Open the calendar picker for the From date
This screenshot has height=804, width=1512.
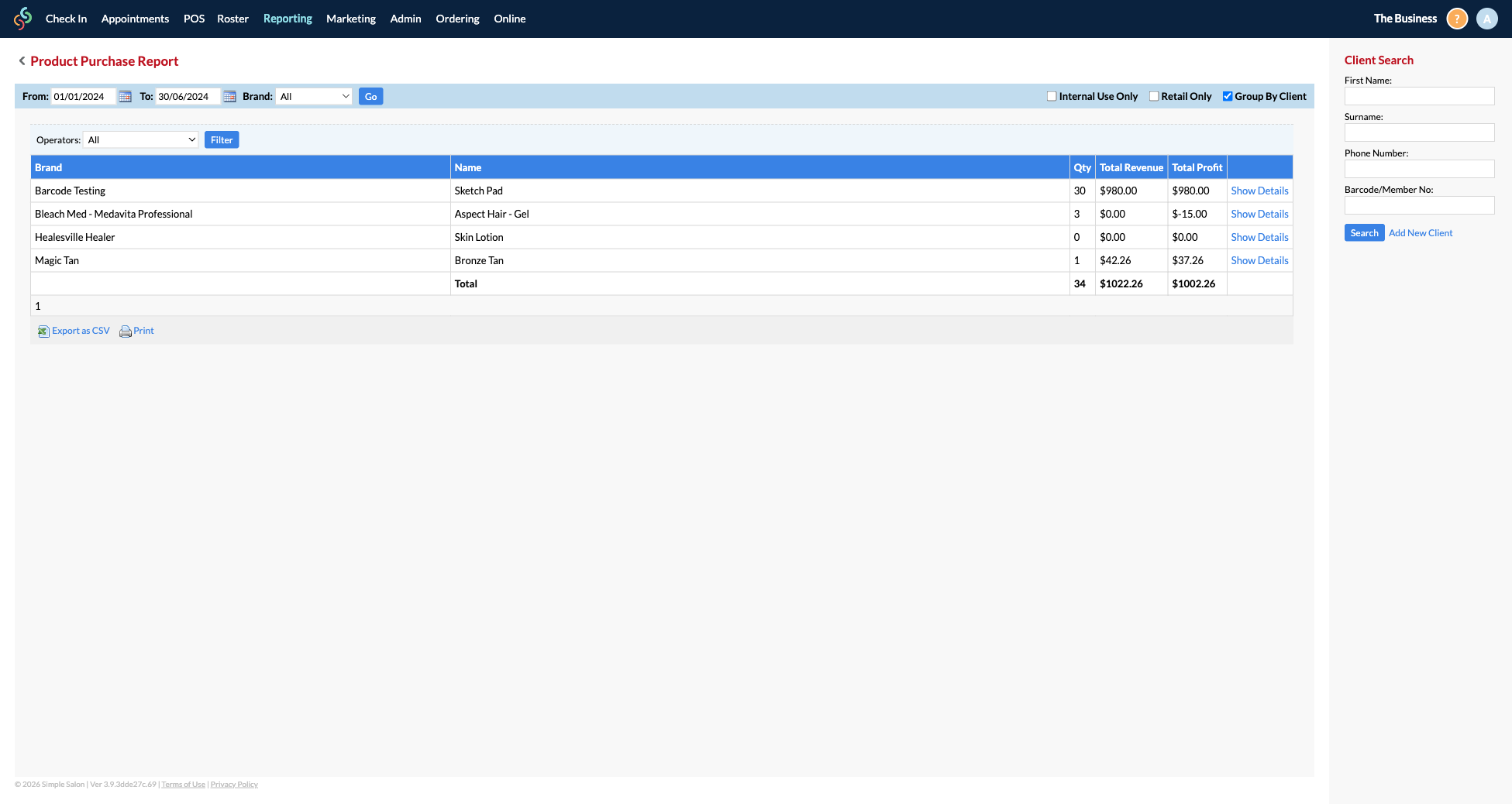(125, 96)
